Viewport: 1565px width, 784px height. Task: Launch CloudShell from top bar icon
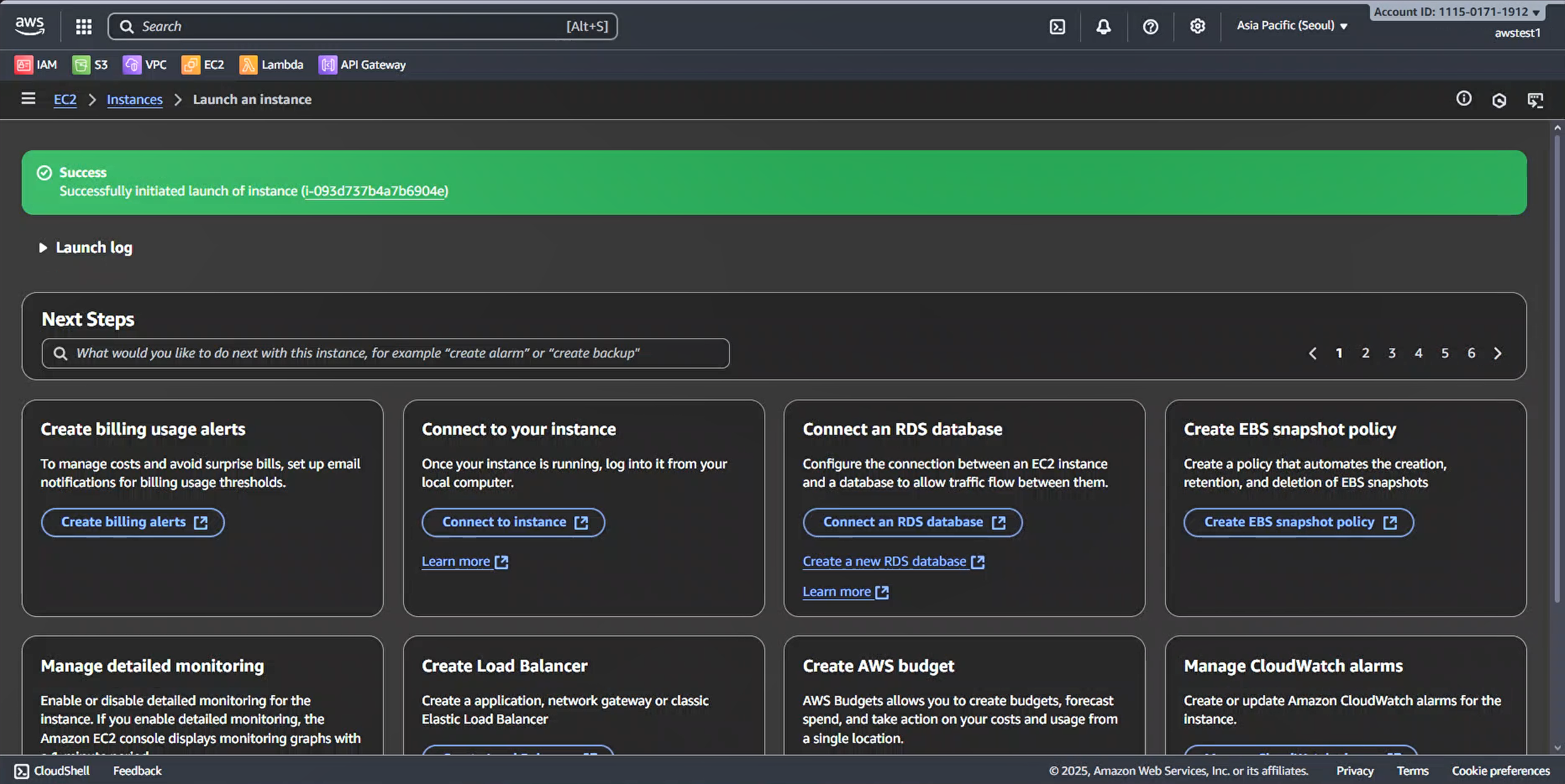(x=1057, y=26)
